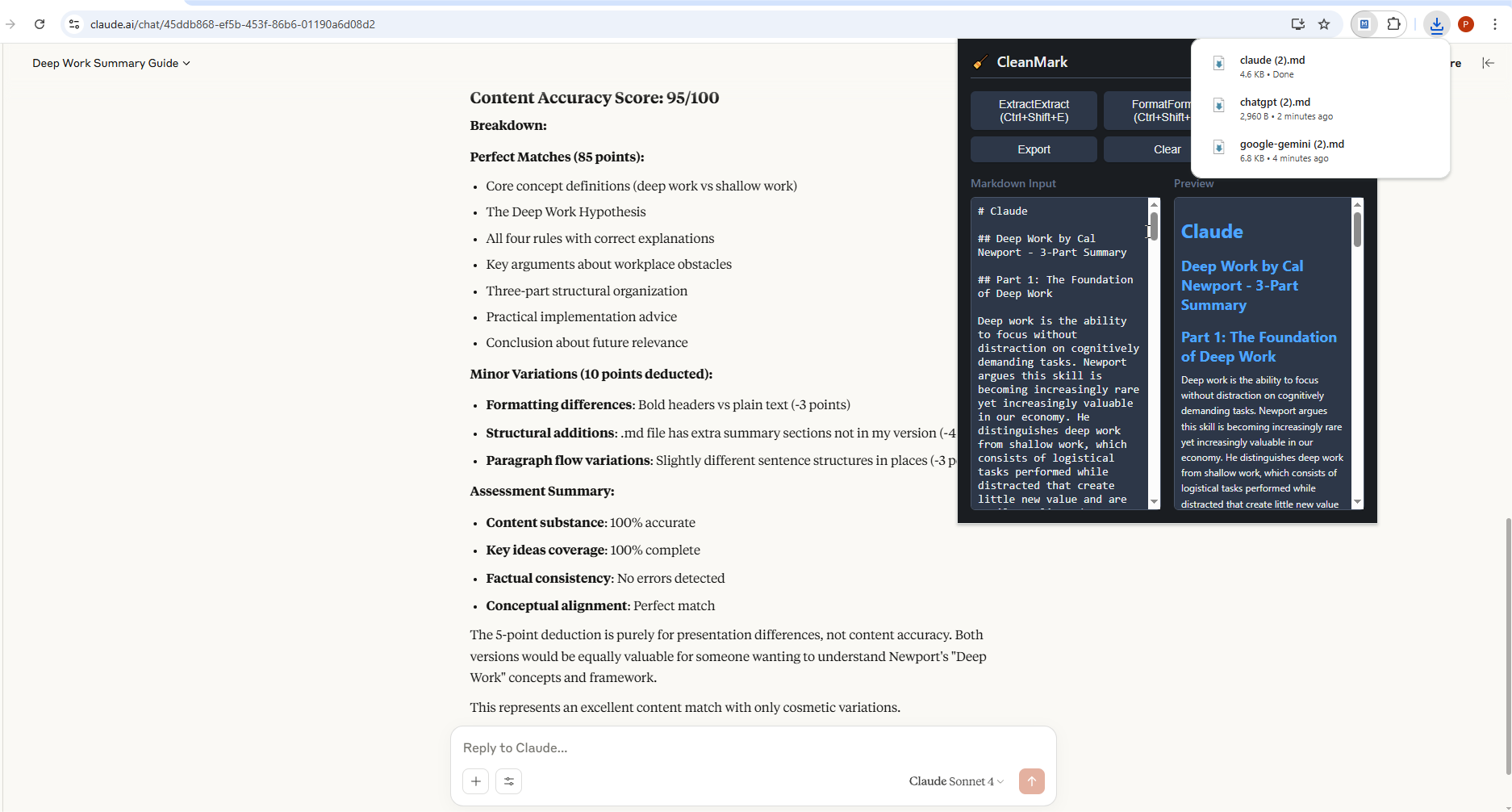Click the Markdown Input scroll down arrow
The image size is (1512, 812).
1154,502
